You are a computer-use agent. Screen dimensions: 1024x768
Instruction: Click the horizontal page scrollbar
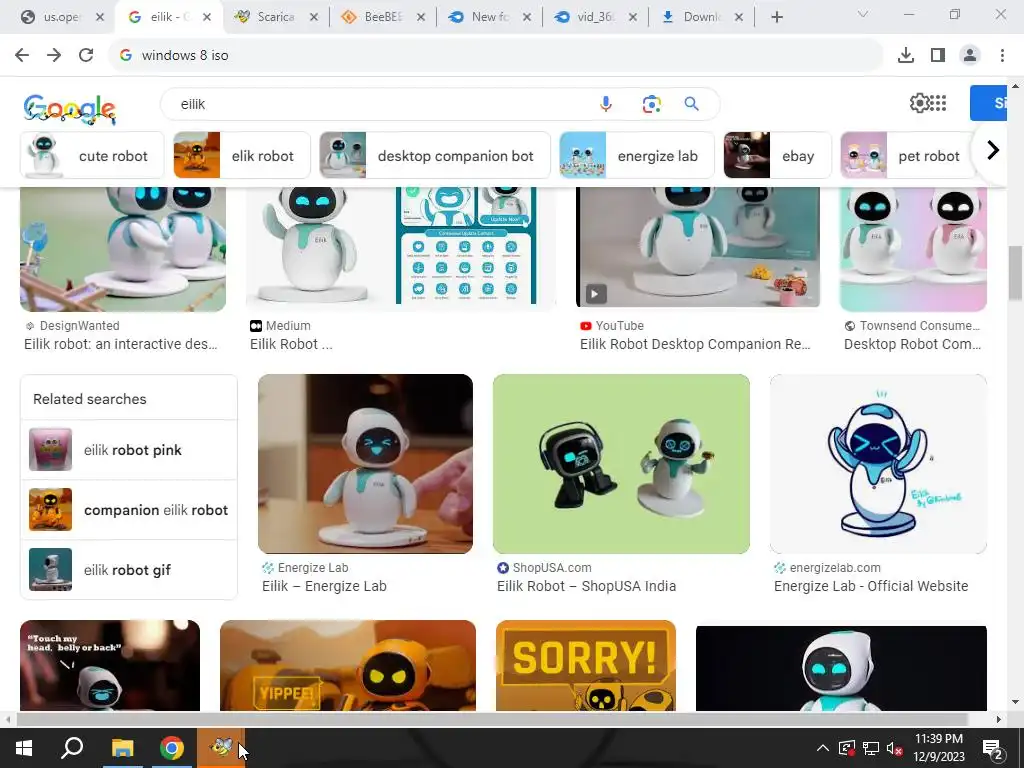coord(492,719)
